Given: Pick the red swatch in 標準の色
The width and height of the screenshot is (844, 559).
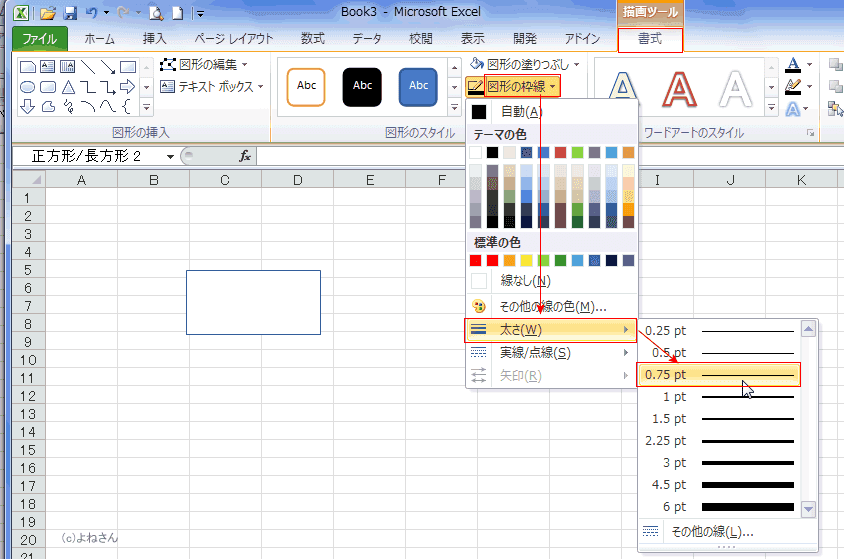Looking at the screenshot, I should tap(476, 260).
